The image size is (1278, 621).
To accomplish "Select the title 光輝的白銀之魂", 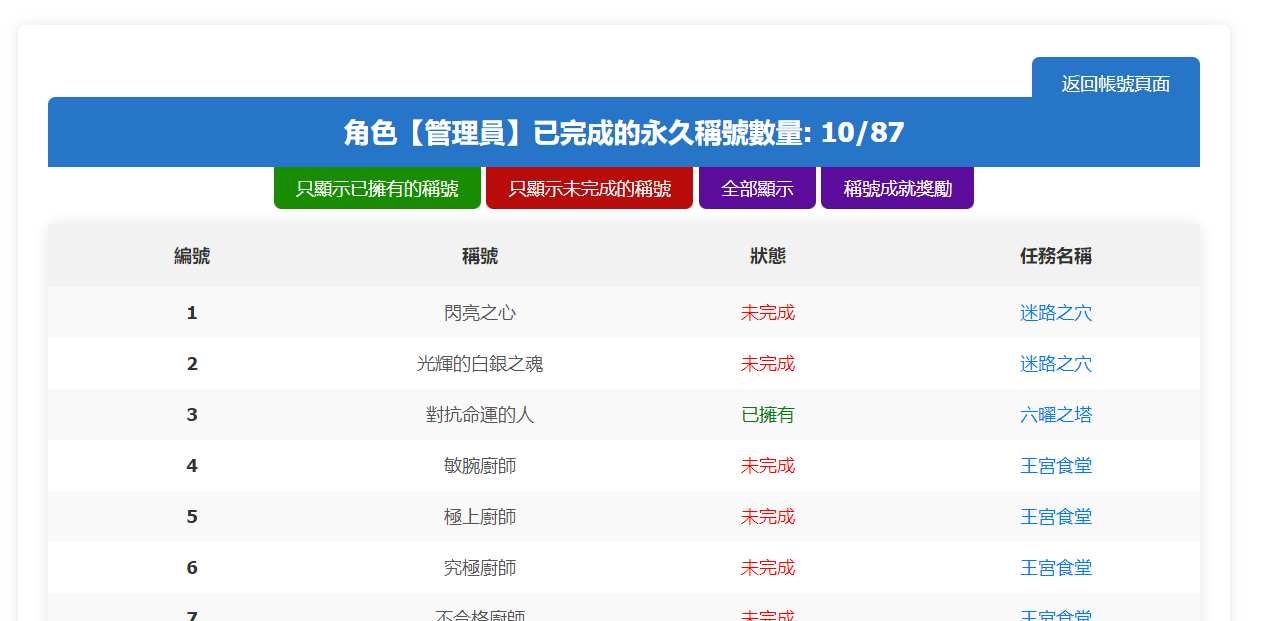I will [x=480, y=364].
